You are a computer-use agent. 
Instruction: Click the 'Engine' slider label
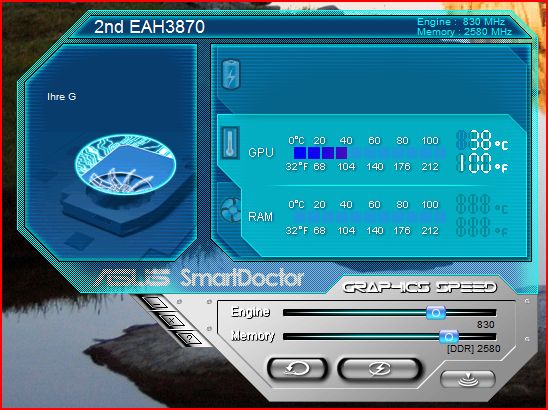tap(251, 312)
